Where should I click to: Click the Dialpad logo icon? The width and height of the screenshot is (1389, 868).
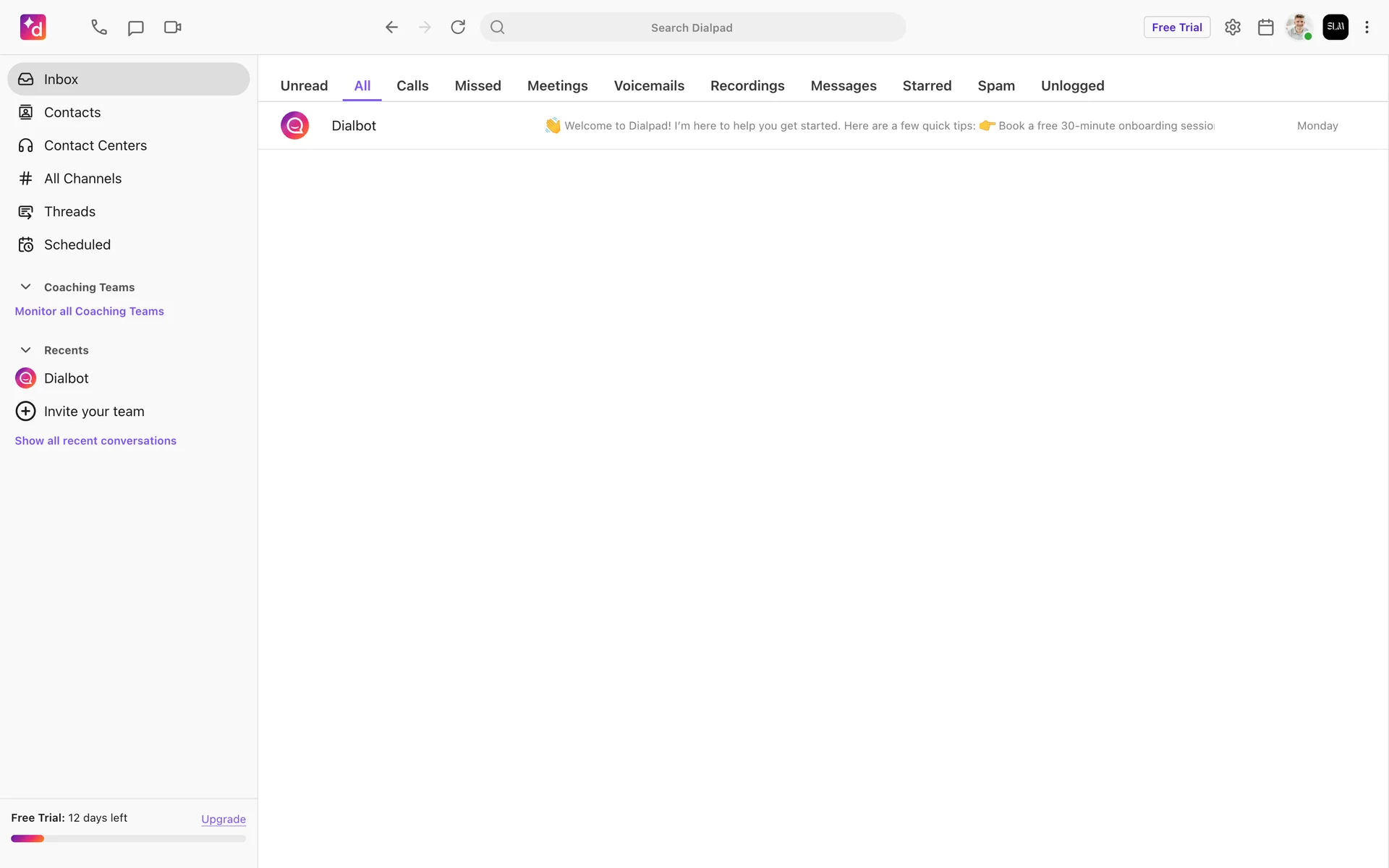pos(33,27)
